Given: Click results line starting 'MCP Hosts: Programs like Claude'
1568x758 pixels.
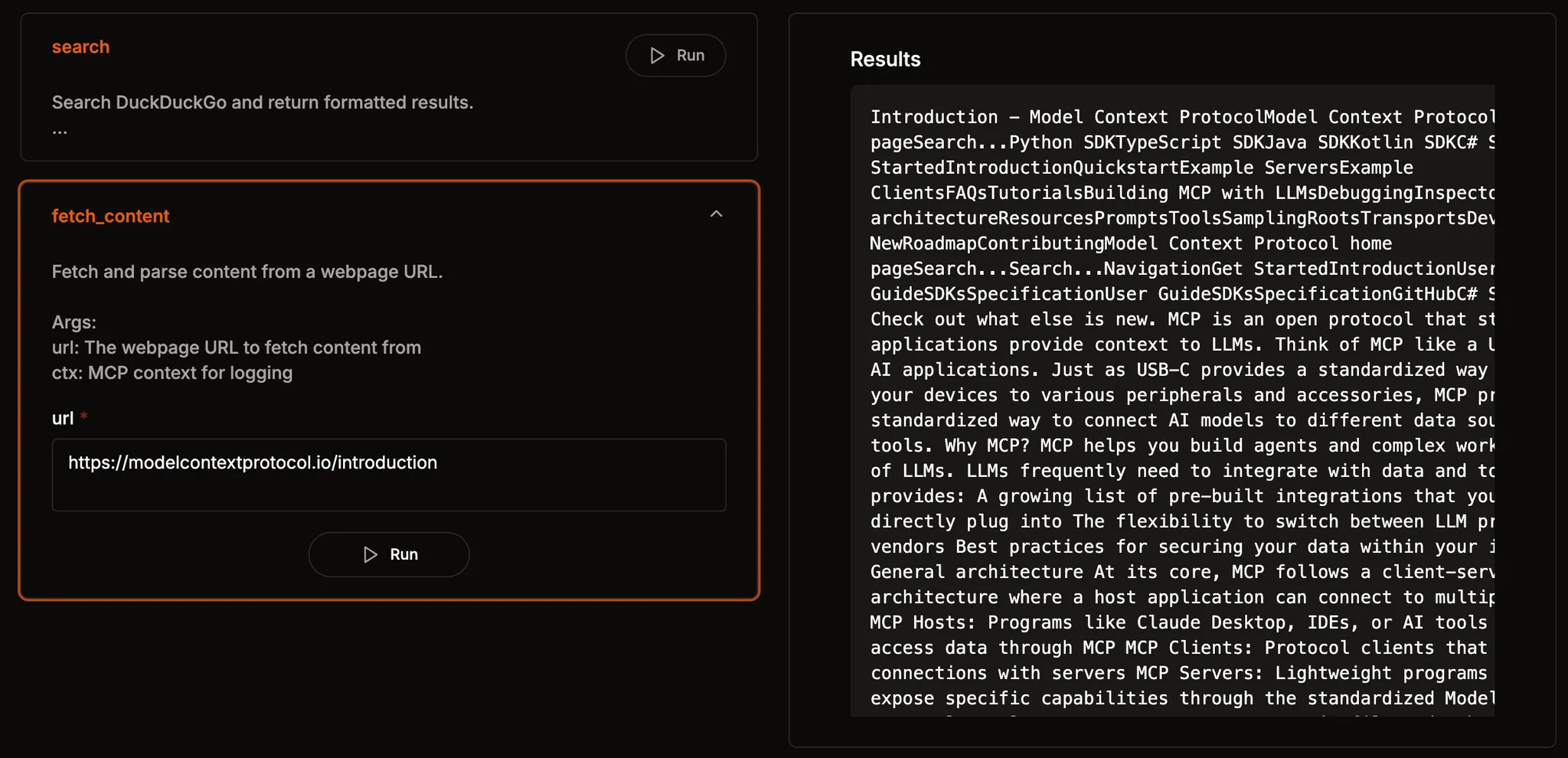Looking at the screenshot, I should pyautogui.click(x=1179, y=622).
